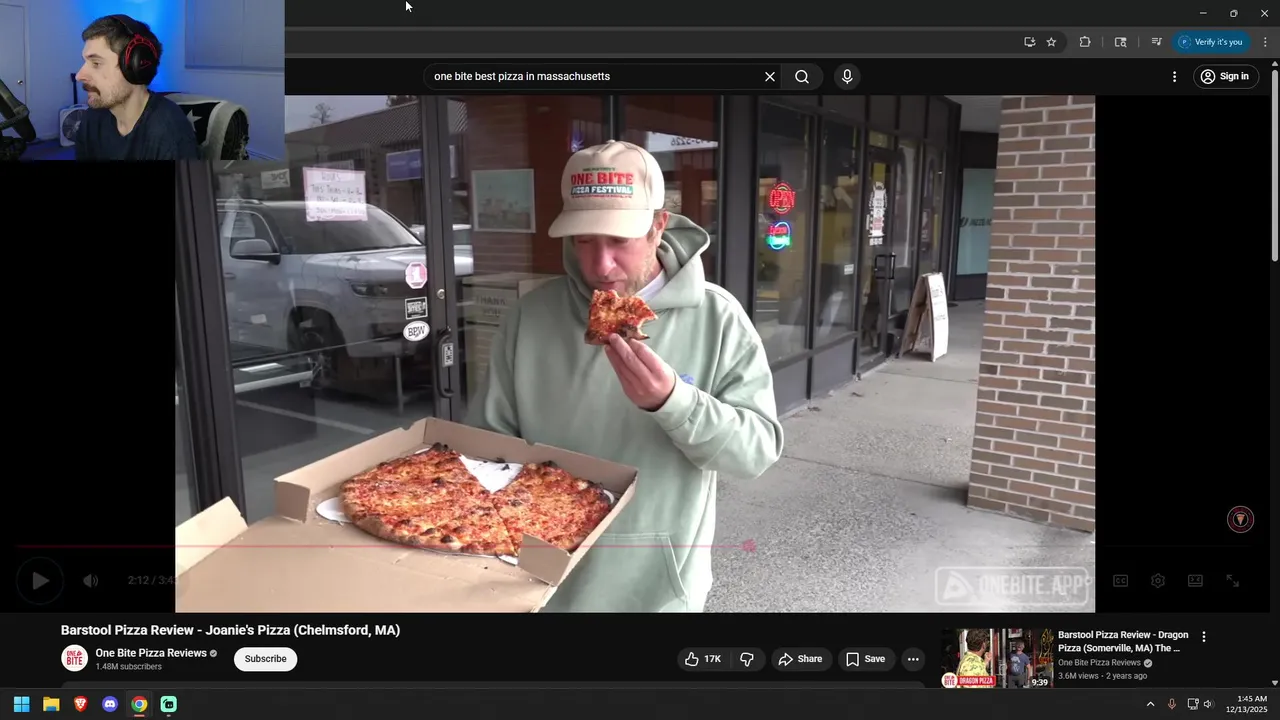Screen dimensions: 1280x720
Task: Click the microphone tray icon
Action: [1172, 704]
